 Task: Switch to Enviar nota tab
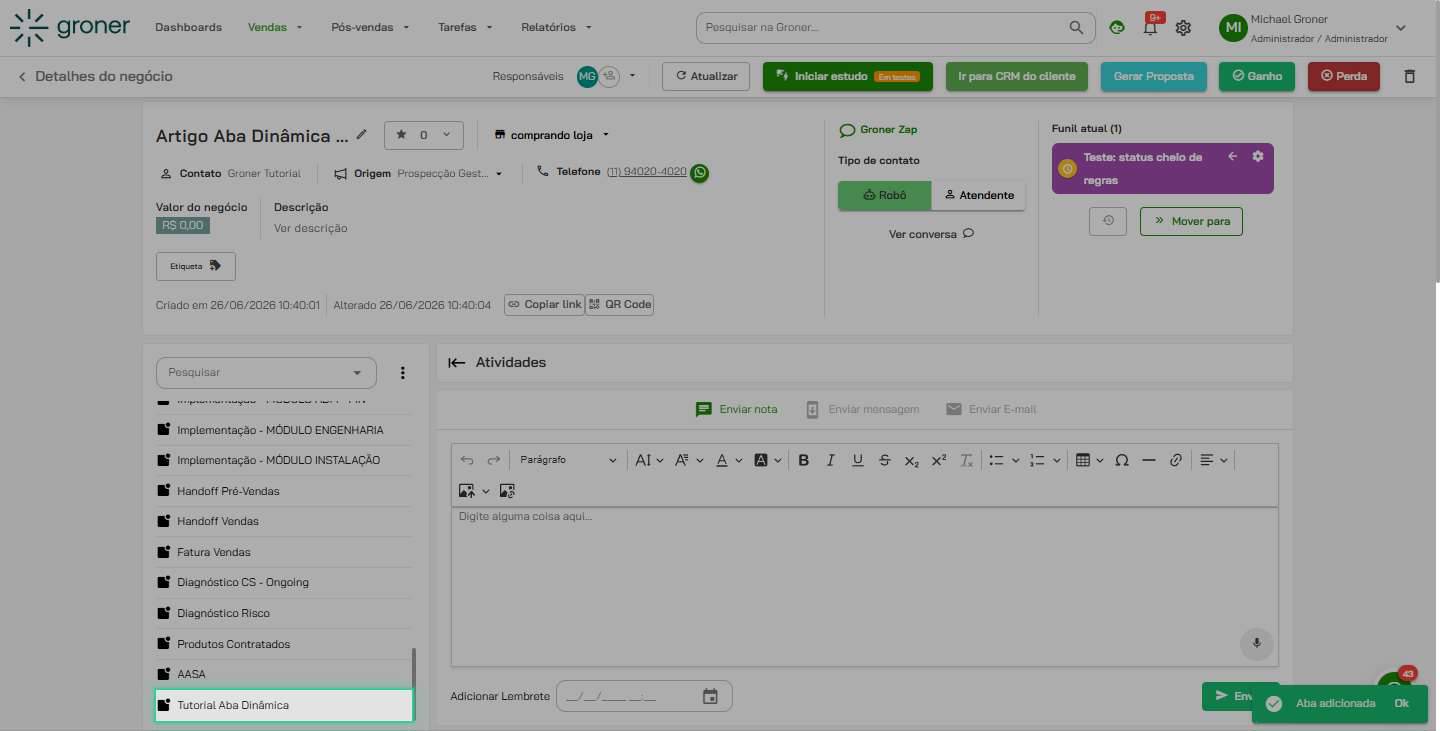click(x=737, y=409)
